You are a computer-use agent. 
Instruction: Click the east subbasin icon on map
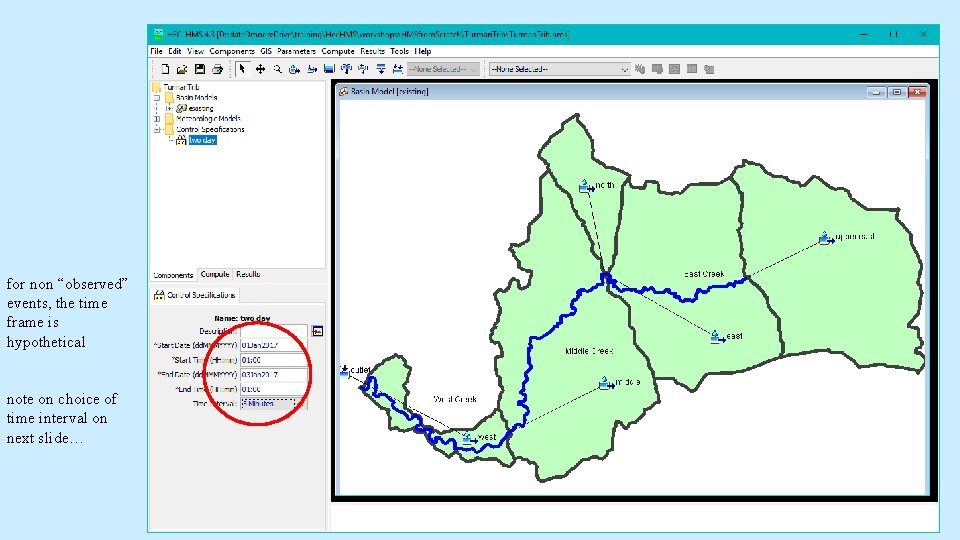tap(717, 336)
